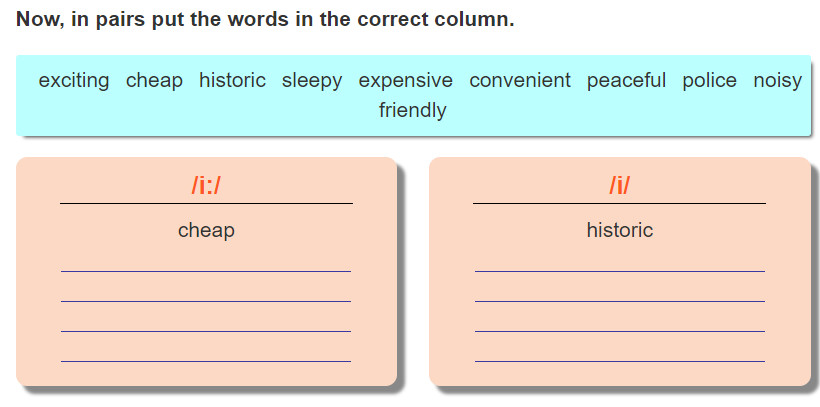Pick the word 'cheap' from the word bank

click(x=154, y=81)
